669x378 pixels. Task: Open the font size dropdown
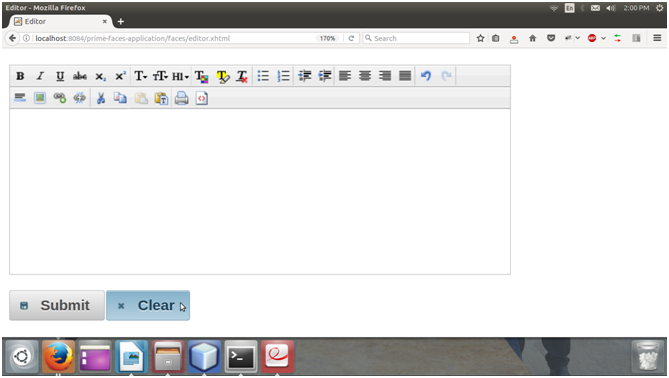click(x=160, y=76)
